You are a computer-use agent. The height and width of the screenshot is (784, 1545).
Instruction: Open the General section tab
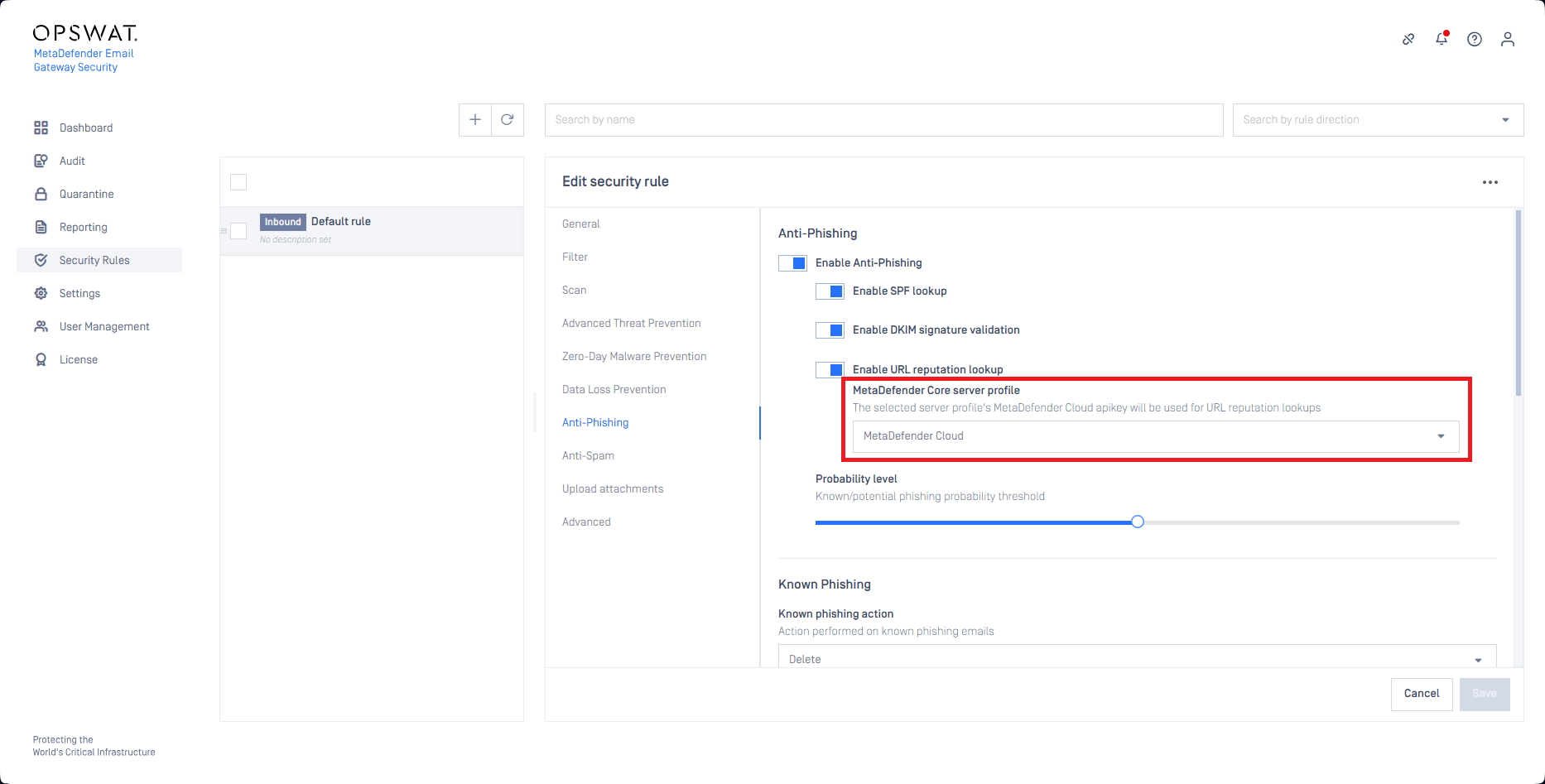tap(580, 224)
